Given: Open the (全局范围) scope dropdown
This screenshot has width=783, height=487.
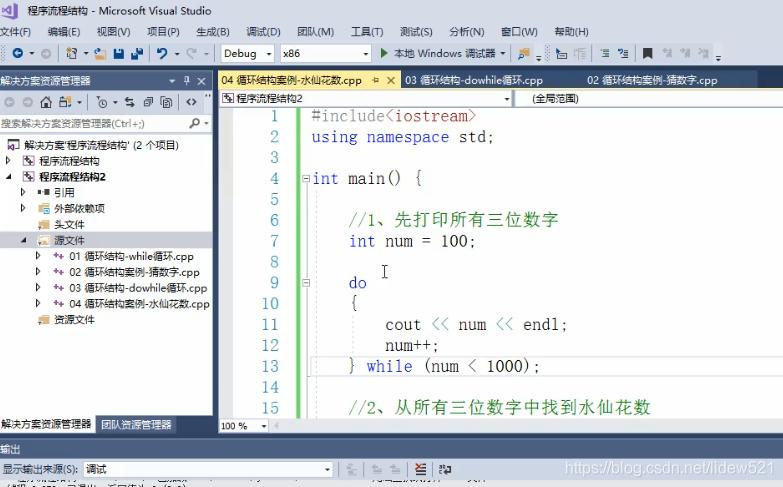Looking at the screenshot, I should [x=648, y=99].
